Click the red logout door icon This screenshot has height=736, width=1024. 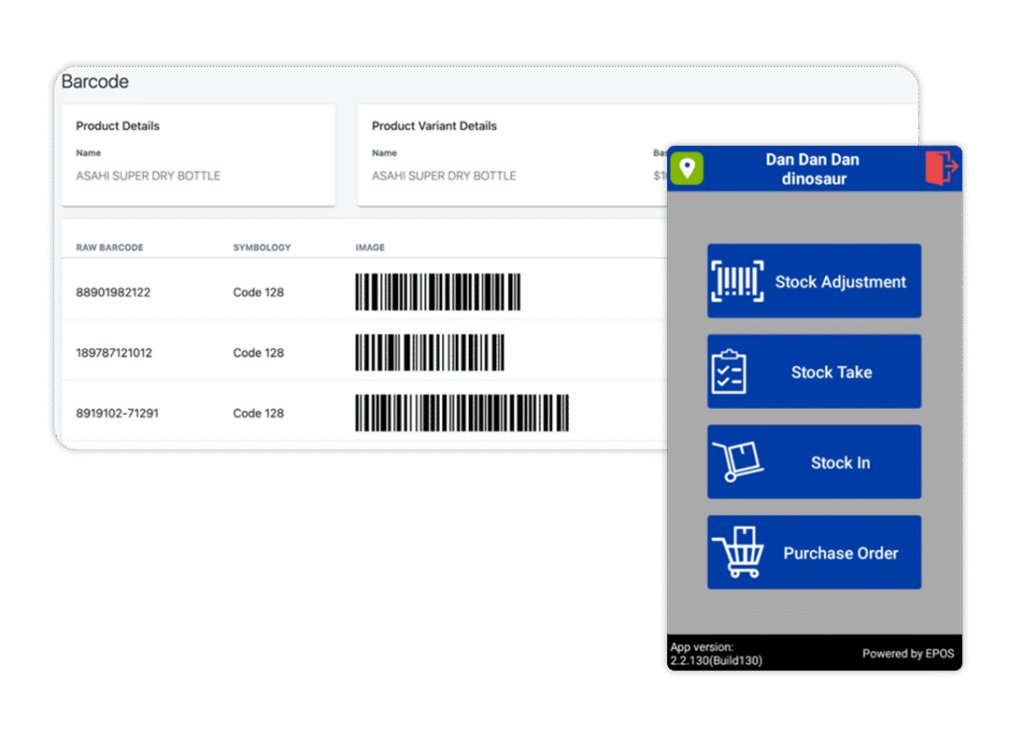click(x=941, y=168)
